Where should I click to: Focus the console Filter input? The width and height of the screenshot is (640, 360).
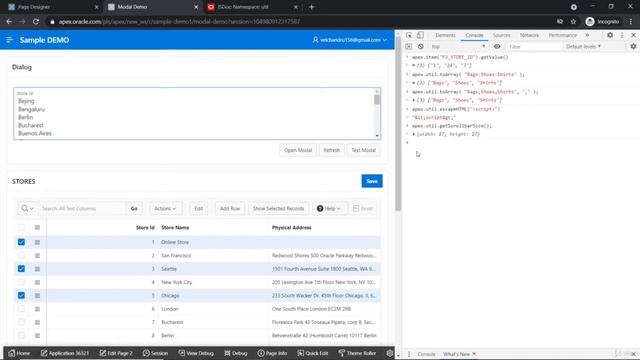click(x=534, y=47)
